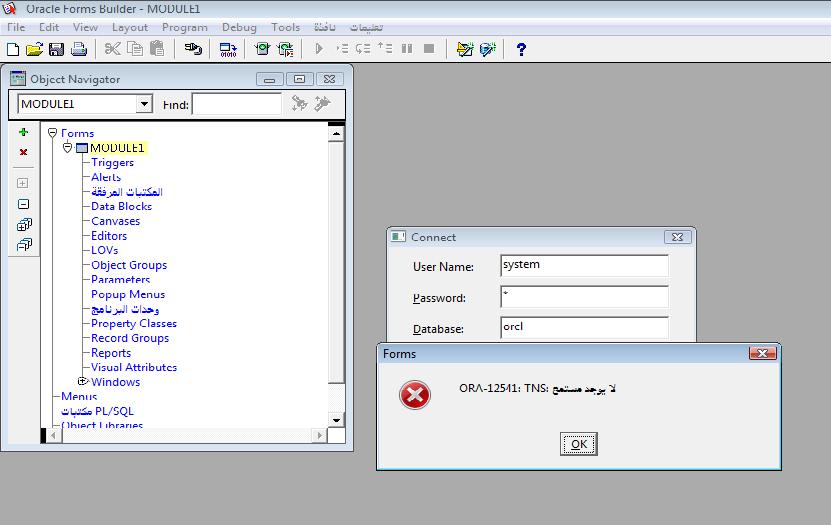Click the New form icon in toolbar
This screenshot has height=525, width=831.
(x=12, y=49)
